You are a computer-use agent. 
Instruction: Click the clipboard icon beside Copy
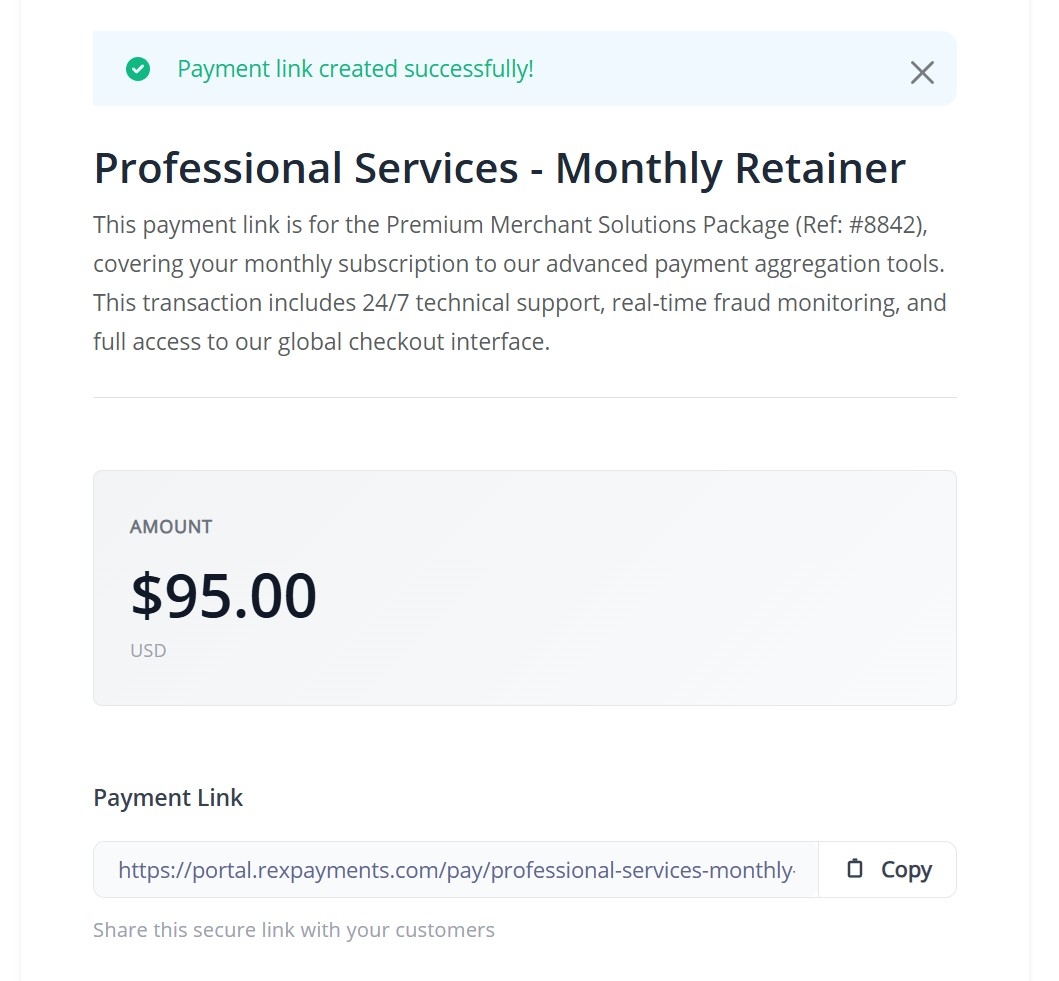[x=854, y=869]
